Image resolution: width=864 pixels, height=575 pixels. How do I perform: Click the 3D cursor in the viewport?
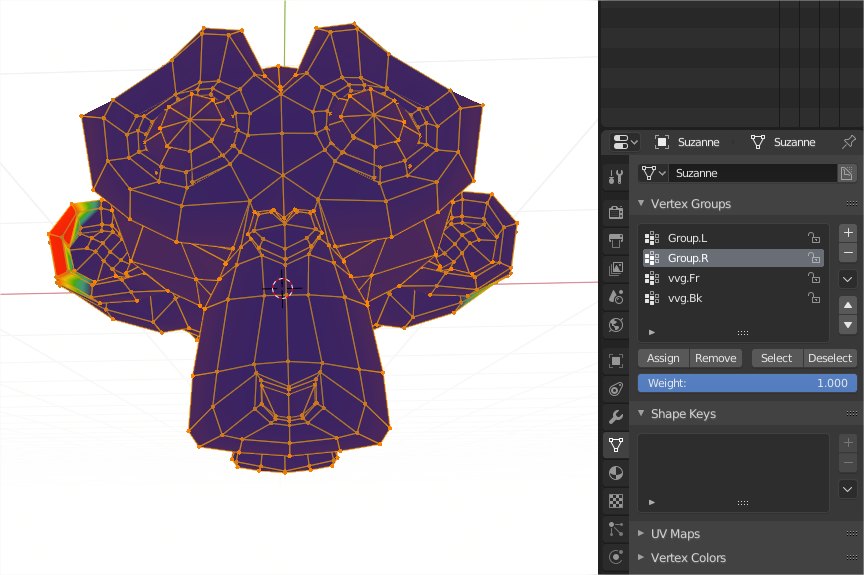(x=283, y=288)
